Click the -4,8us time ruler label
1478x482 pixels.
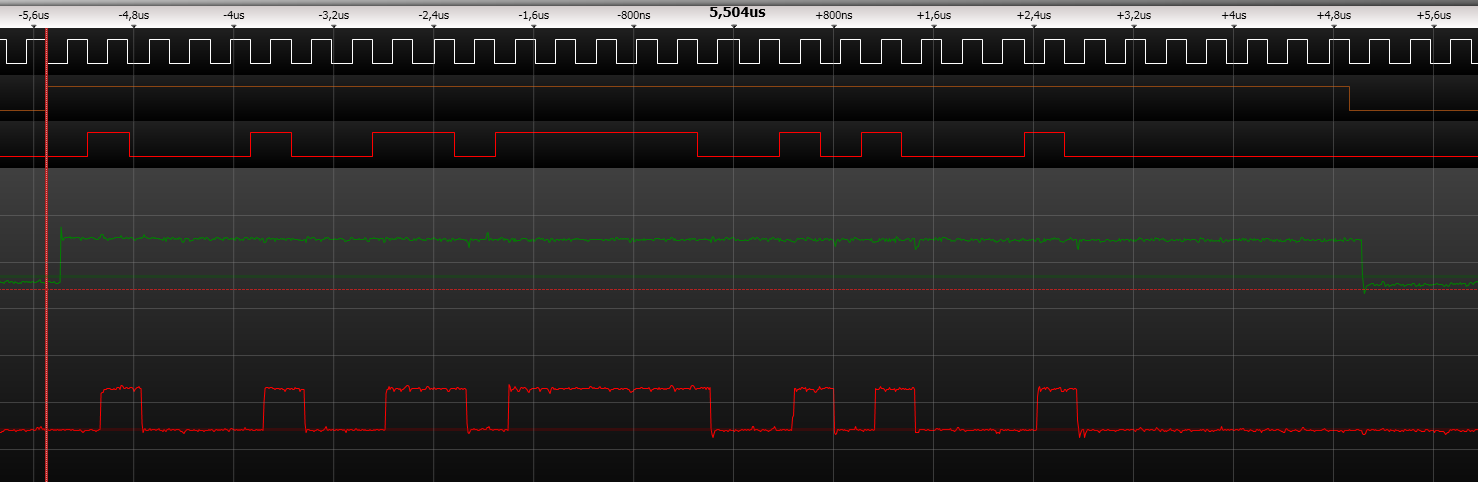pos(133,15)
